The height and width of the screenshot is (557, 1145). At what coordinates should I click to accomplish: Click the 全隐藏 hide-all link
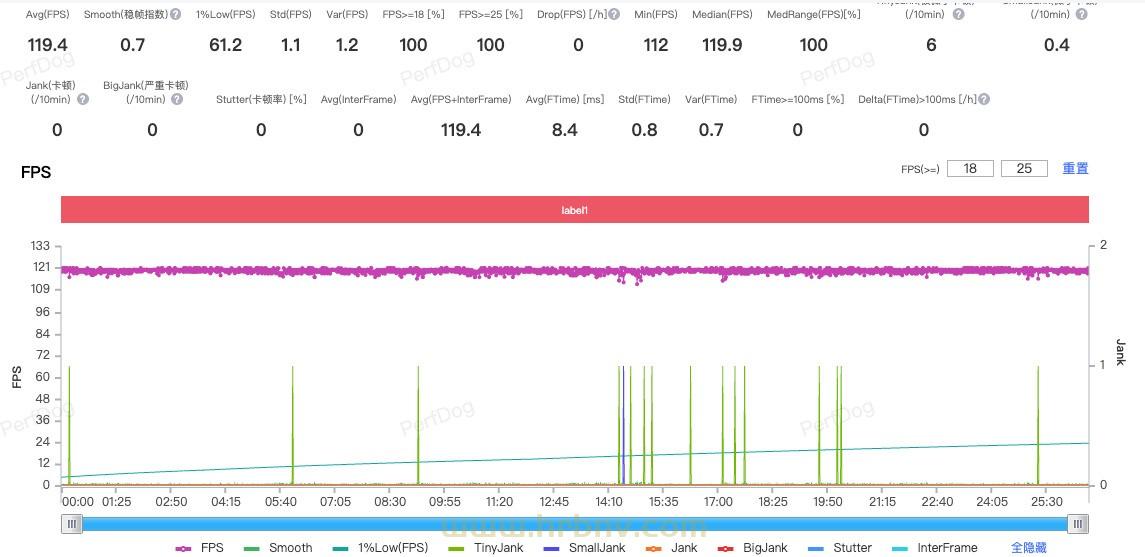1029,548
